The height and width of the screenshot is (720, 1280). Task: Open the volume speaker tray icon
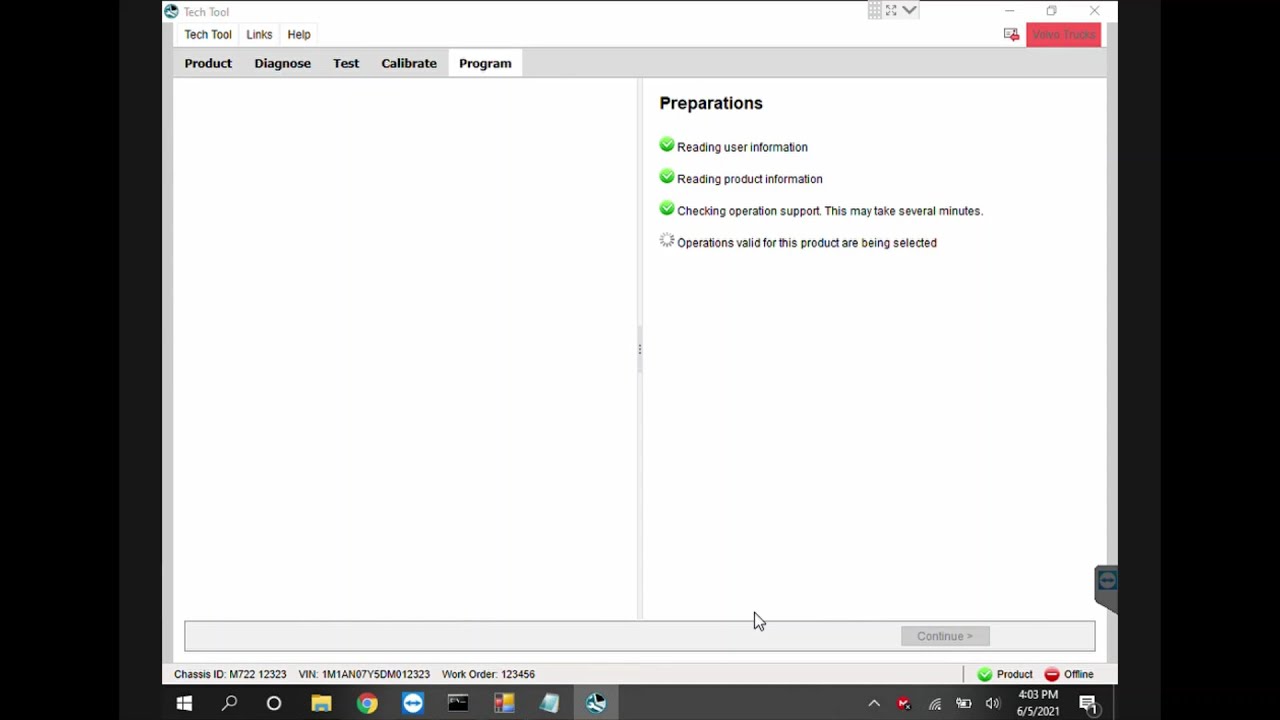pyautogui.click(x=992, y=704)
